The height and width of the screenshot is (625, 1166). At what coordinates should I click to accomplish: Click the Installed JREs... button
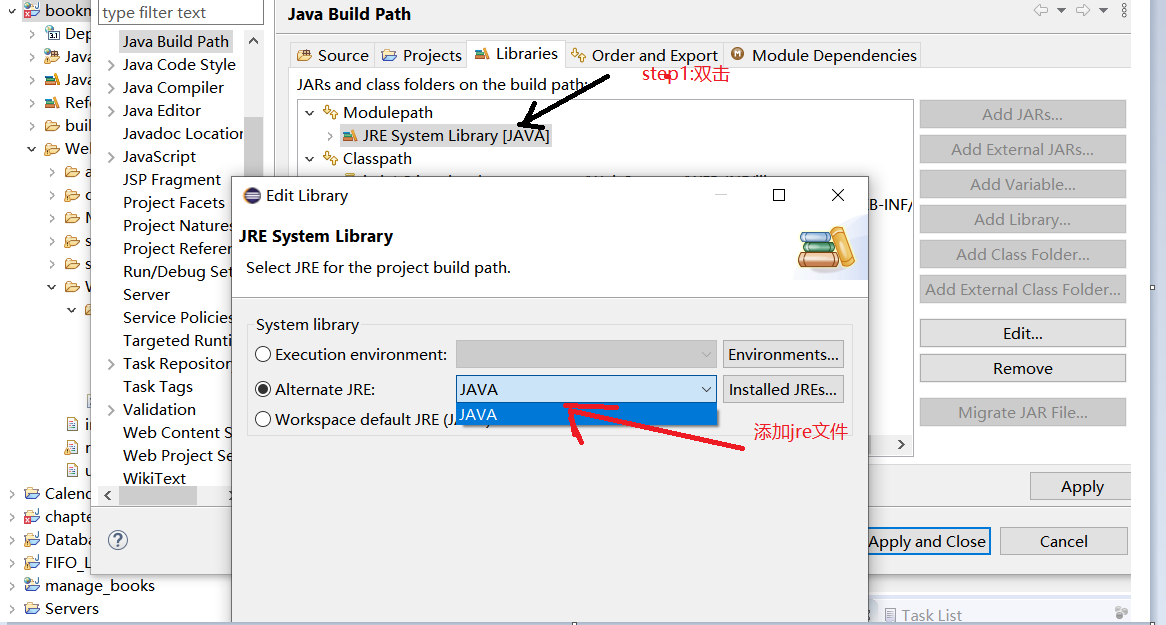click(x=783, y=389)
